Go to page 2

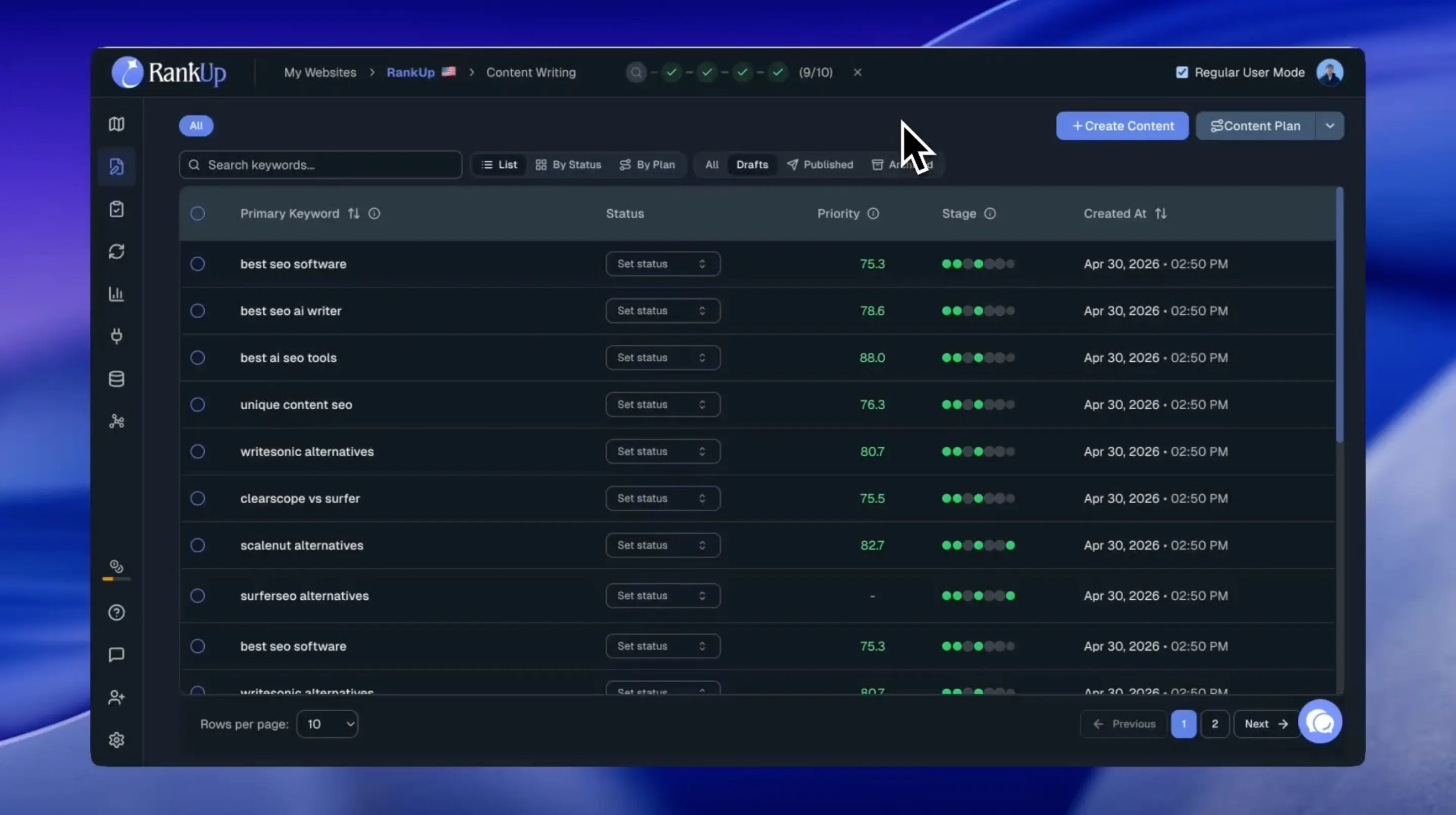pos(1215,724)
